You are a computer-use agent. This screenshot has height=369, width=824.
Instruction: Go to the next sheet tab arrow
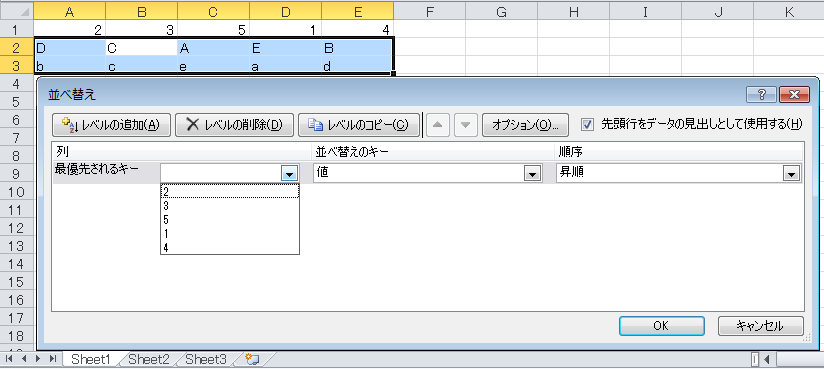[x=38, y=360]
